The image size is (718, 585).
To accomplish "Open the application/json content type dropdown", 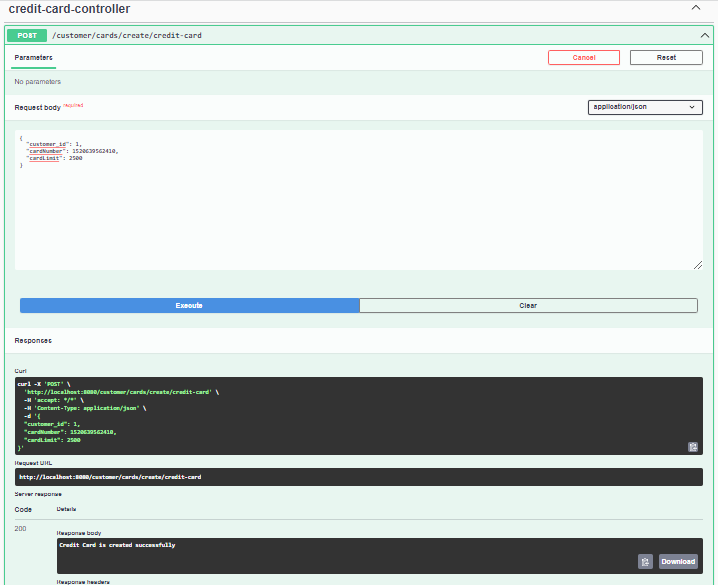I will click(x=645, y=107).
